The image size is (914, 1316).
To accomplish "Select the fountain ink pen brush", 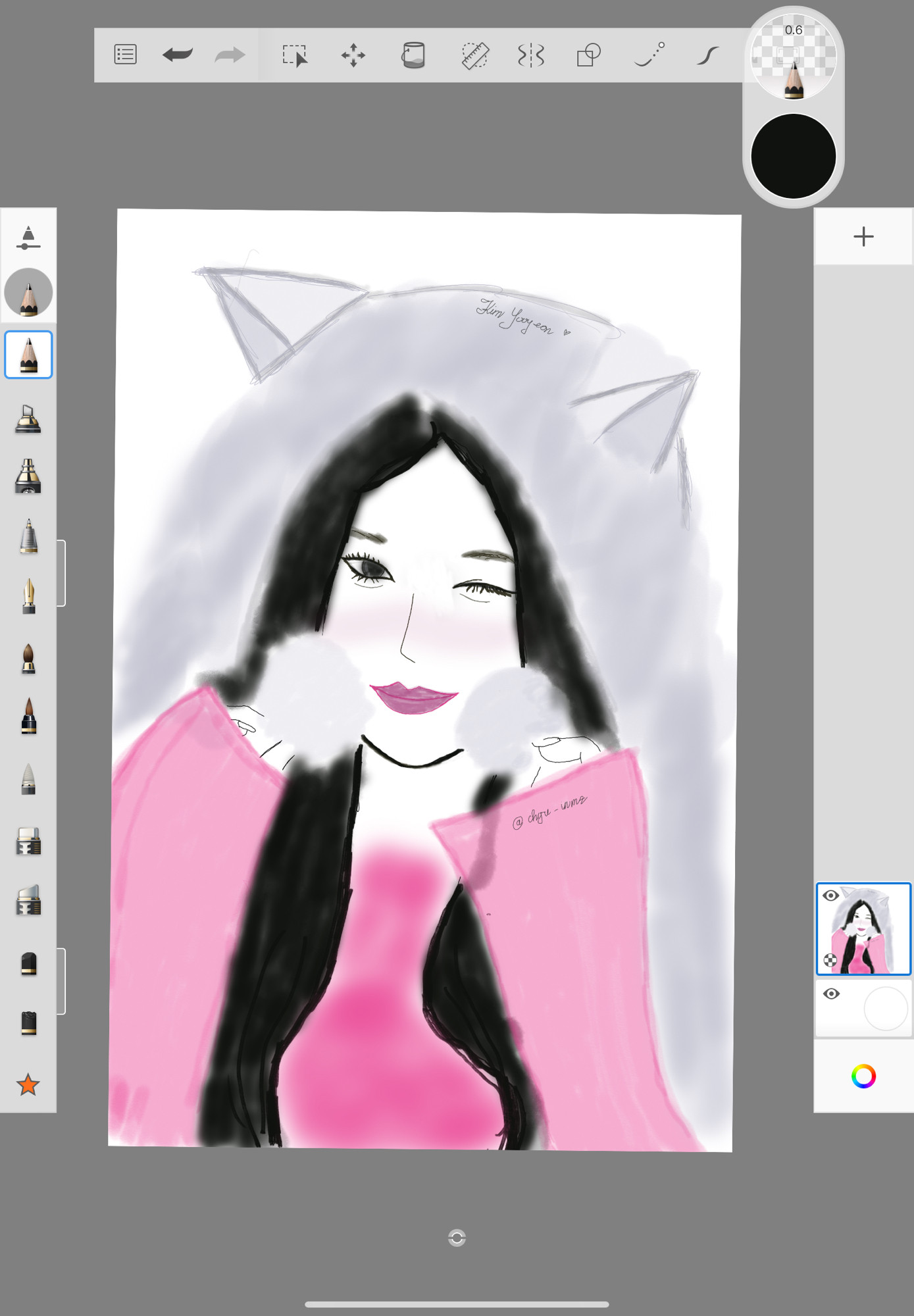I will (28, 596).
